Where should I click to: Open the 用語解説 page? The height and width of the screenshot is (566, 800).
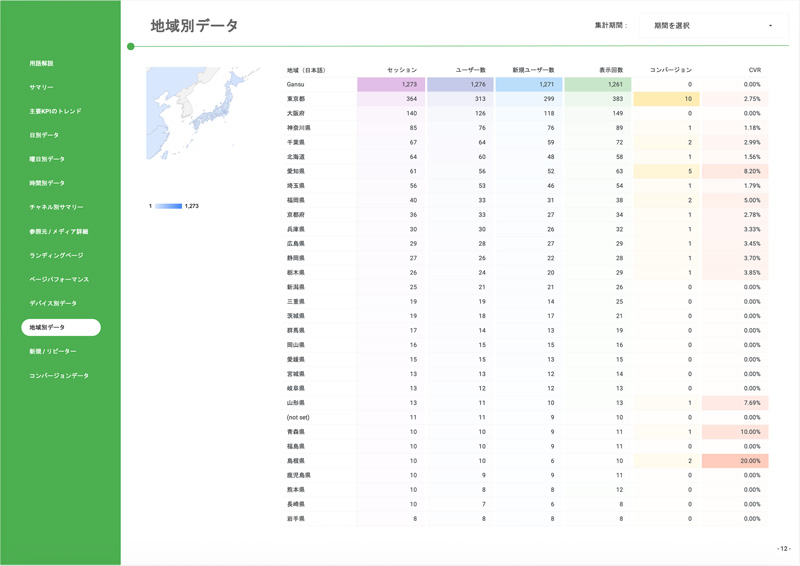pyautogui.click(x=41, y=64)
